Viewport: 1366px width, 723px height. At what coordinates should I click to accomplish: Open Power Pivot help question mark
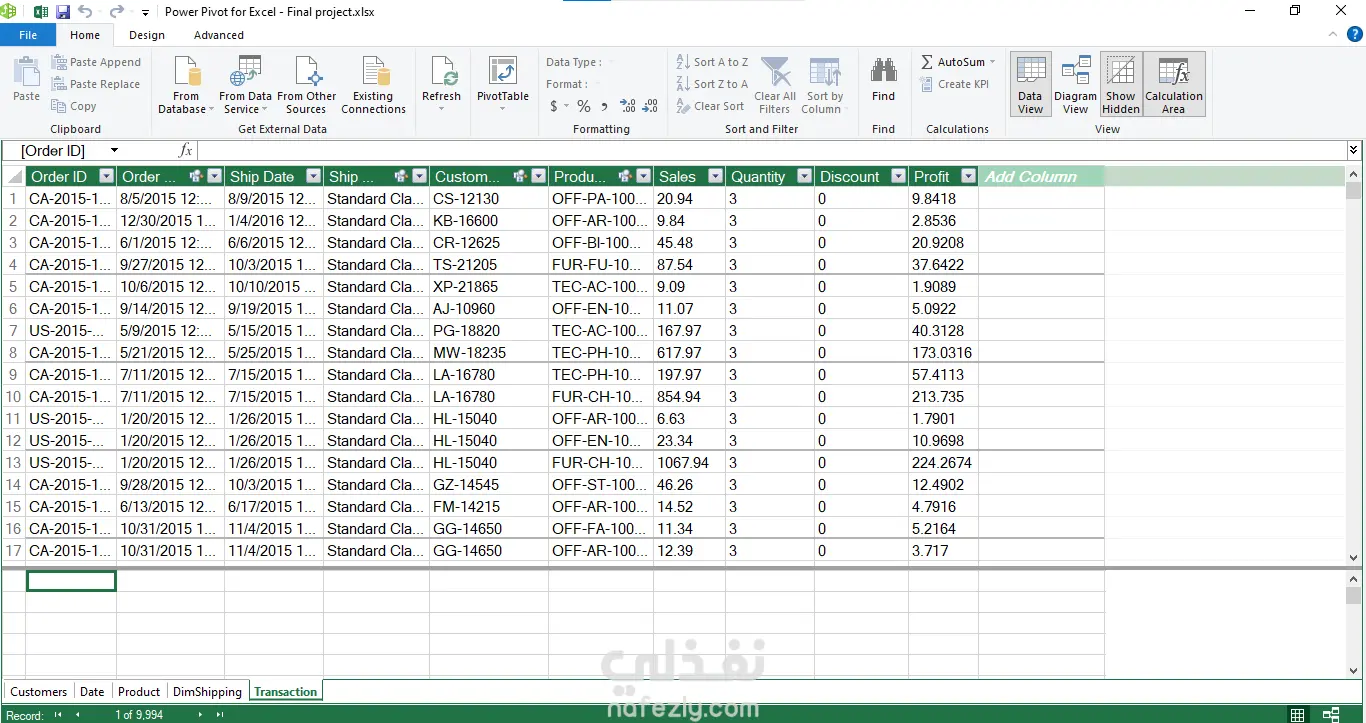tap(1354, 35)
